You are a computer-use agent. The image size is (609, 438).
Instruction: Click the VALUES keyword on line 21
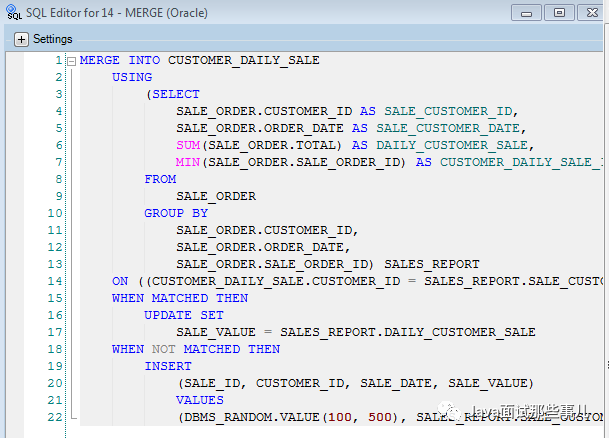coord(200,400)
